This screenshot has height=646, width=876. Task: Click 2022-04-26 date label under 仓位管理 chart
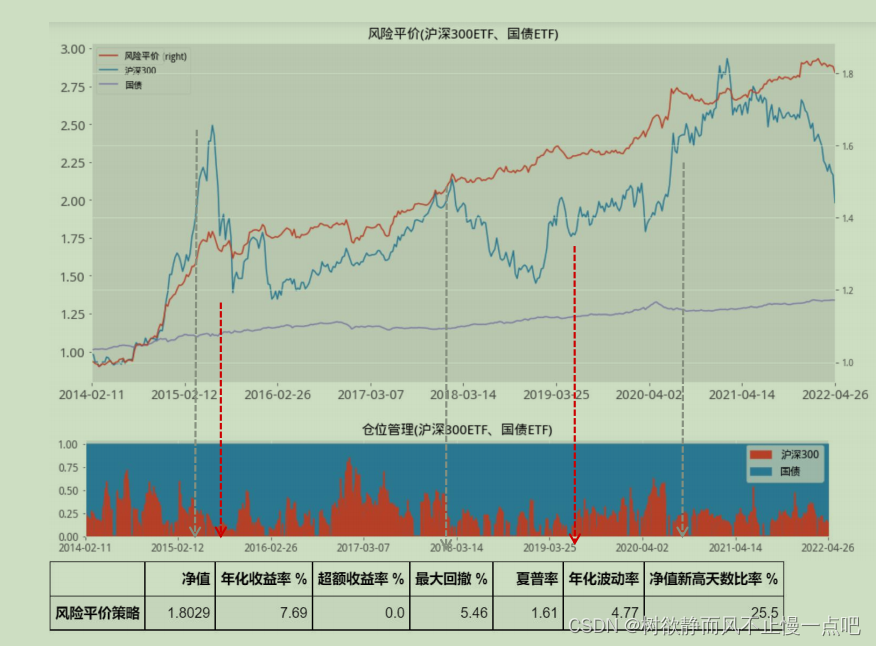click(828, 548)
